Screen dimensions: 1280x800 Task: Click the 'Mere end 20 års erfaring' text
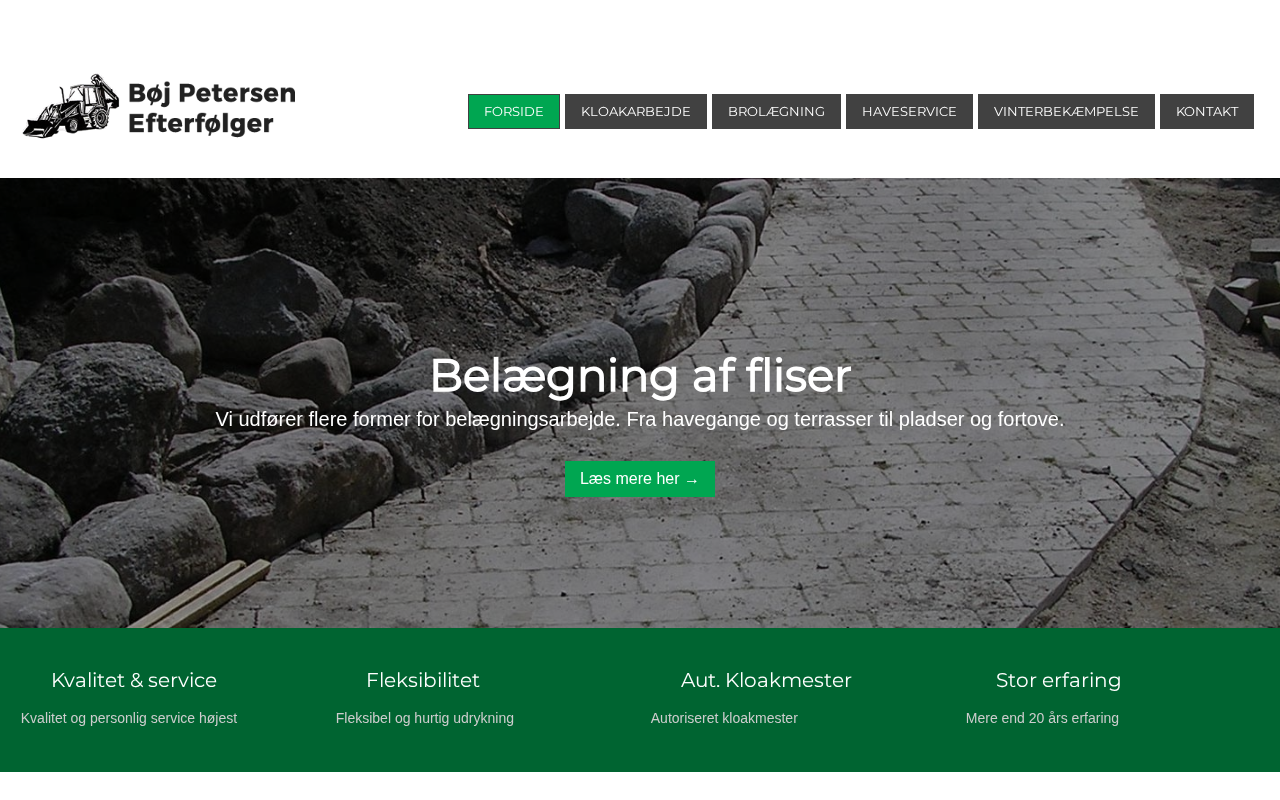pyautogui.click(x=1042, y=718)
